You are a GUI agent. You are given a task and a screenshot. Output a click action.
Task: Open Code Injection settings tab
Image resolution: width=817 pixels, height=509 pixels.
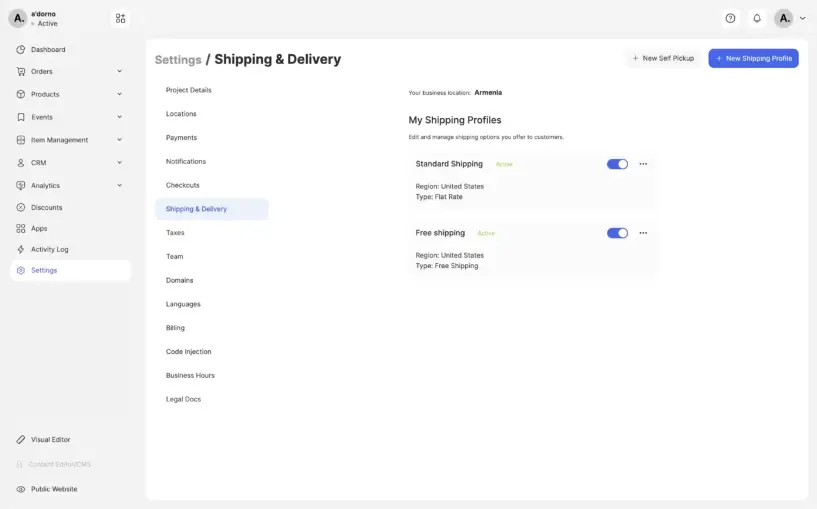click(x=189, y=352)
